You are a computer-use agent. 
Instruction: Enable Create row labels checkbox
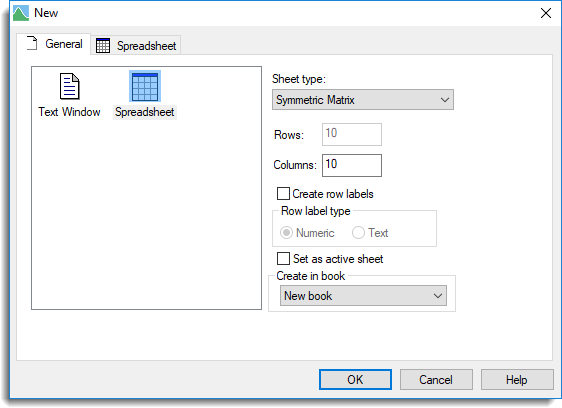pos(283,194)
